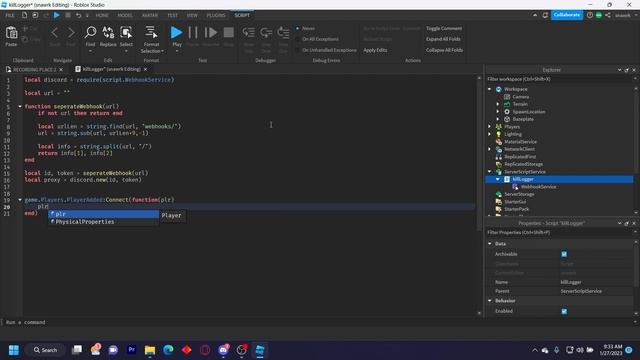Click the Workspace globe icon in Explorer
This screenshot has width=640, height=360.
pyautogui.click(x=498, y=89)
